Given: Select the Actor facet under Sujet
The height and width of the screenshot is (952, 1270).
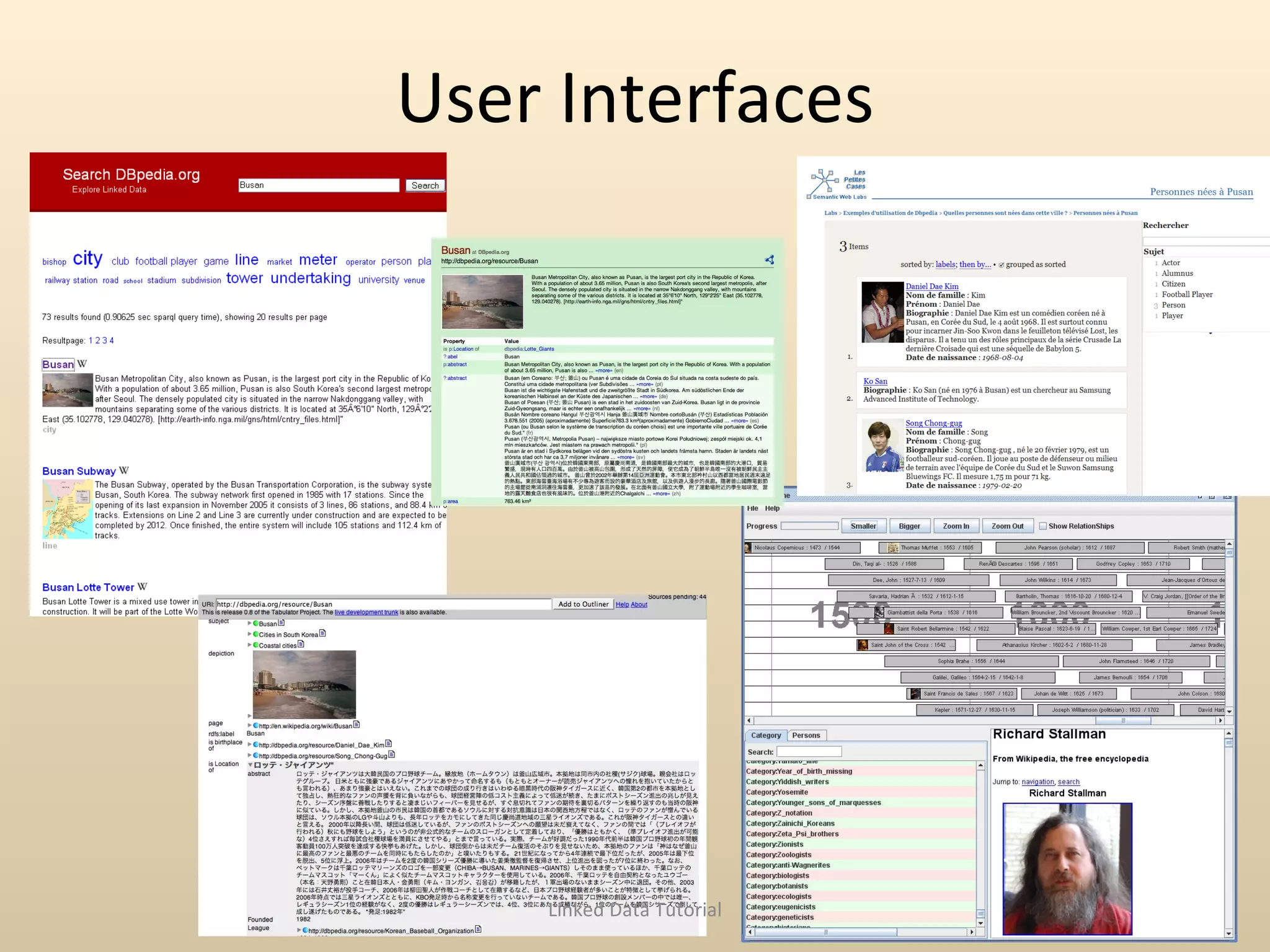Looking at the screenshot, I should pyautogui.click(x=1171, y=263).
